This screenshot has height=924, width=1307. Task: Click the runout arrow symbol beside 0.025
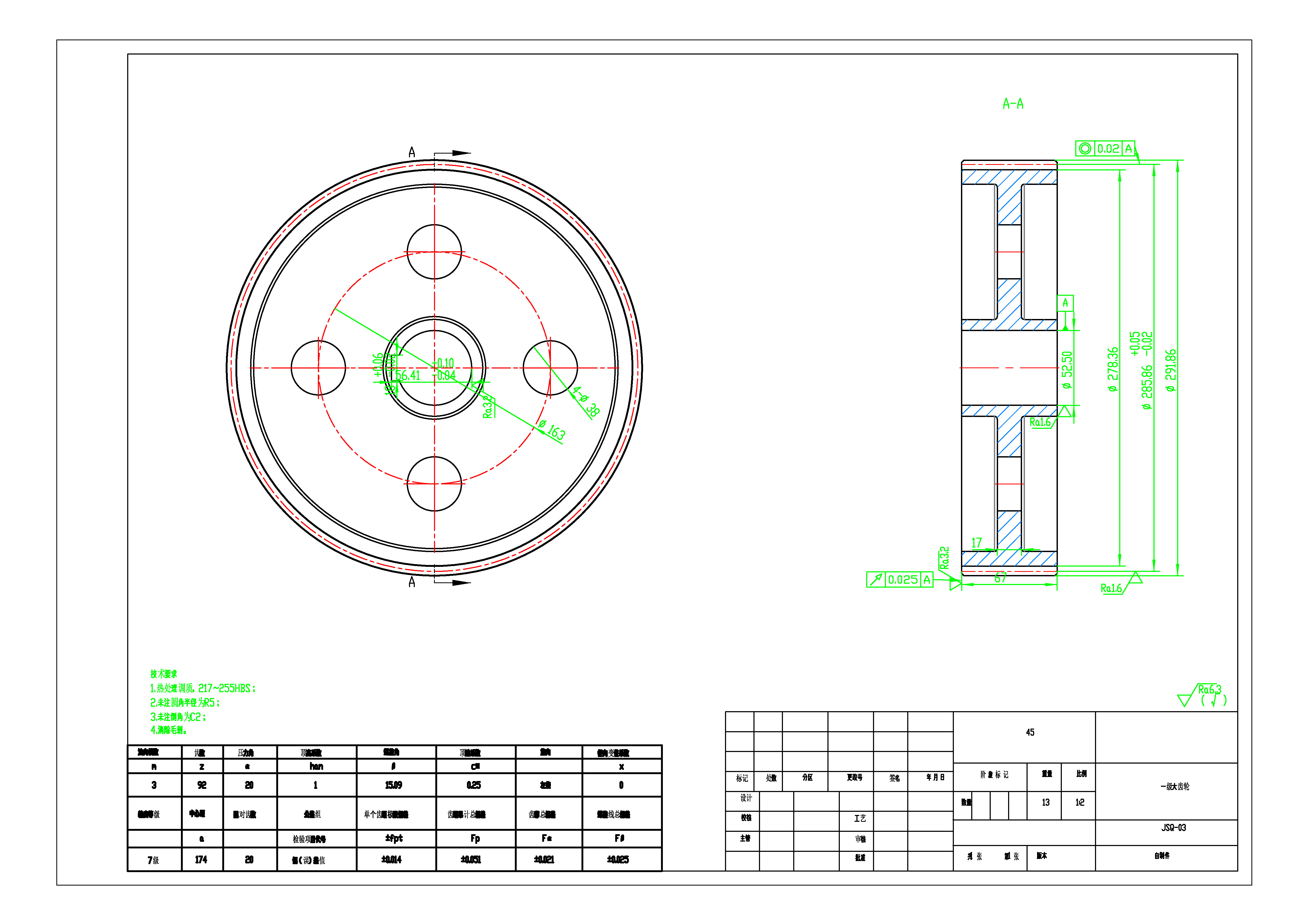[x=876, y=579]
